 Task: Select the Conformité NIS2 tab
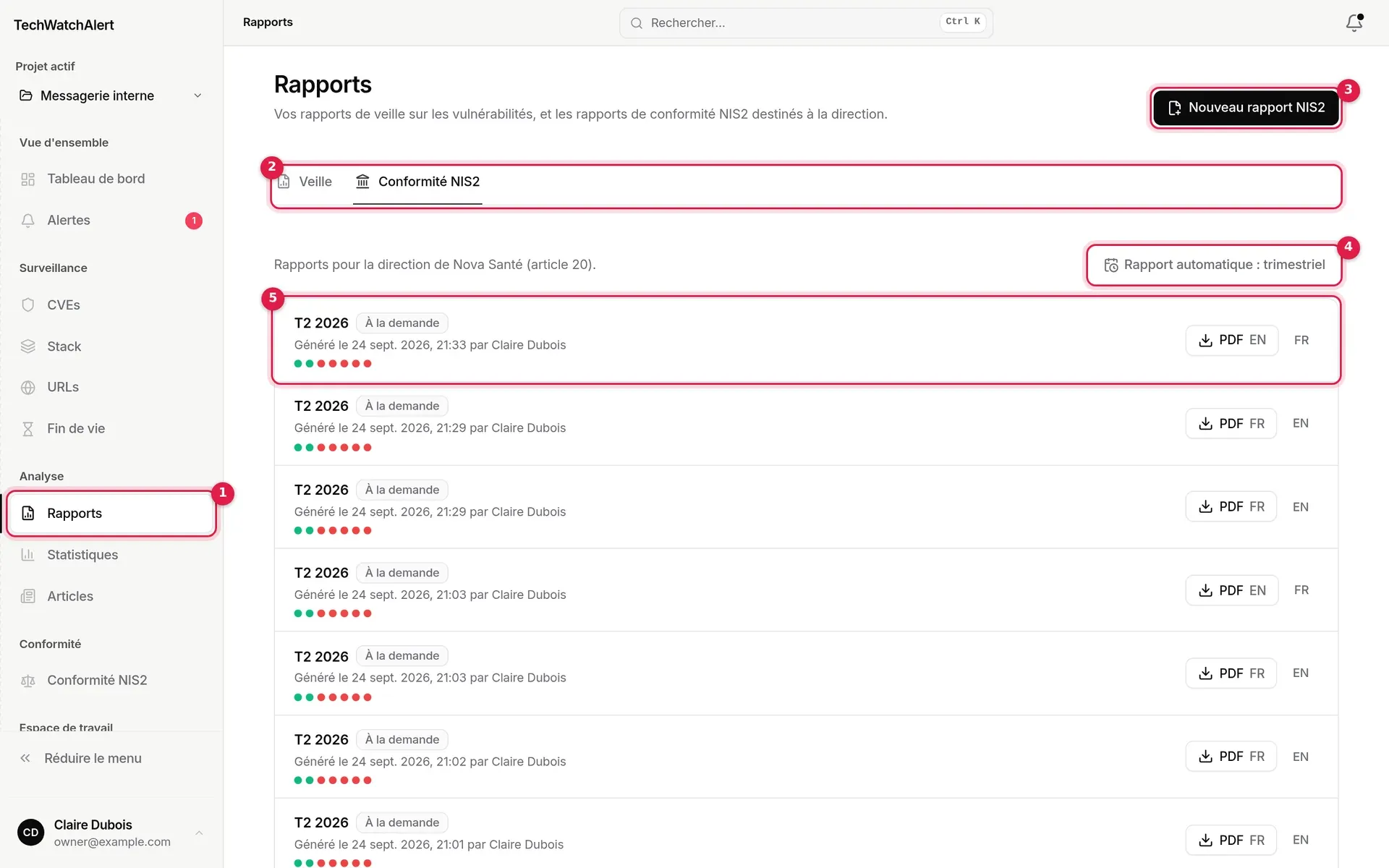point(417,182)
